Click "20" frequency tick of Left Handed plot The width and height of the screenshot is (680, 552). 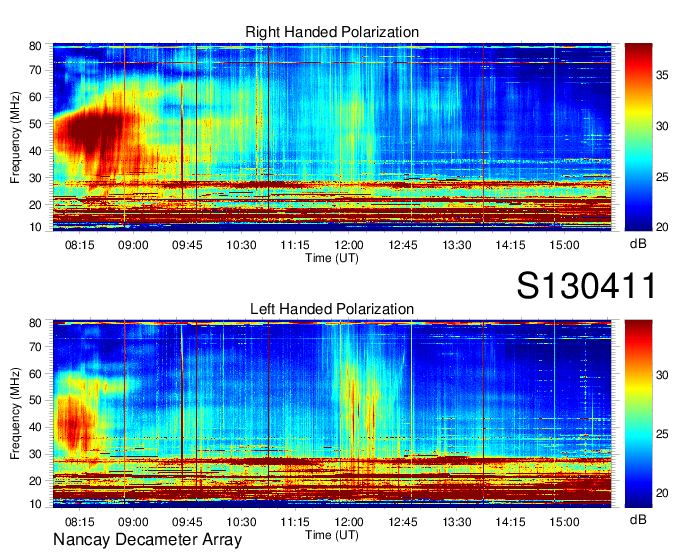point(35,481)
